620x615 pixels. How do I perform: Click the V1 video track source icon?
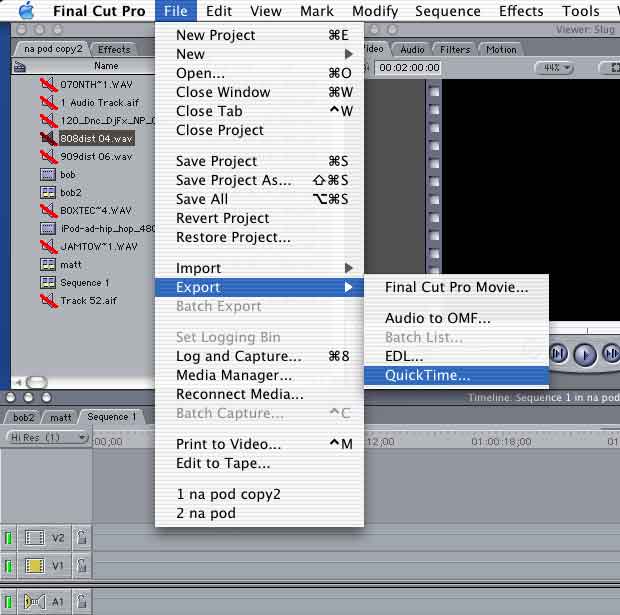click(x=34, y=567)
